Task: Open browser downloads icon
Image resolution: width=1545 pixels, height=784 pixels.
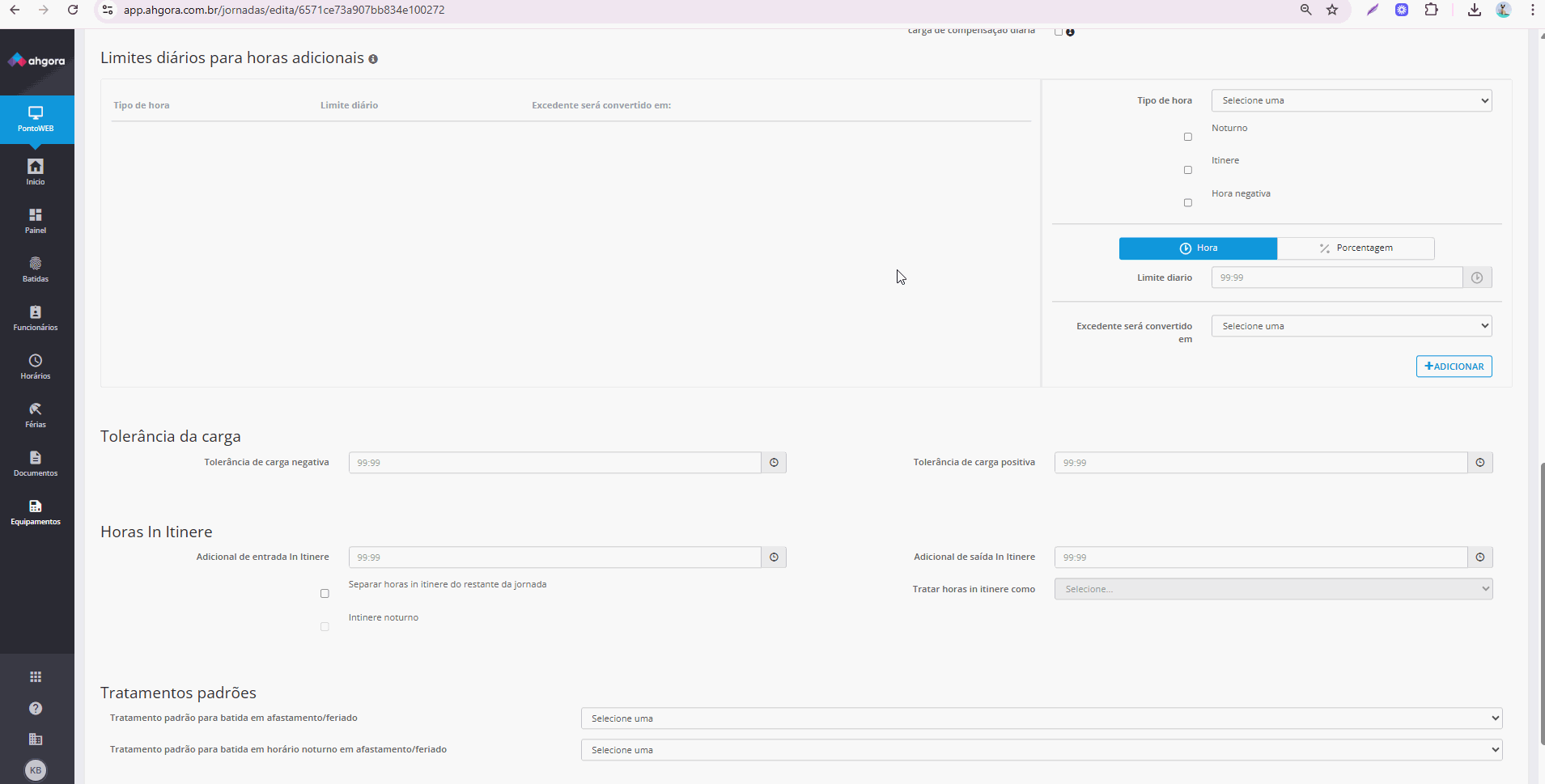Action: point(1475,10)
